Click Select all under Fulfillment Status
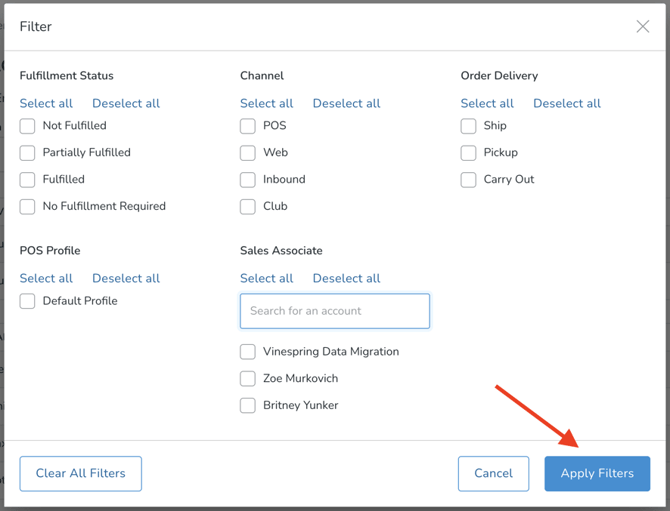The image size is (670, 511). click(x=46, y=103)
